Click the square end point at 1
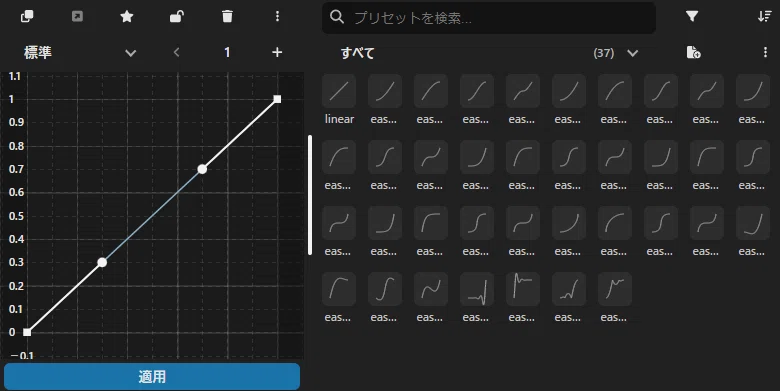Image resolution: width=780 pixels, height=391 pixels. point(278,99)
